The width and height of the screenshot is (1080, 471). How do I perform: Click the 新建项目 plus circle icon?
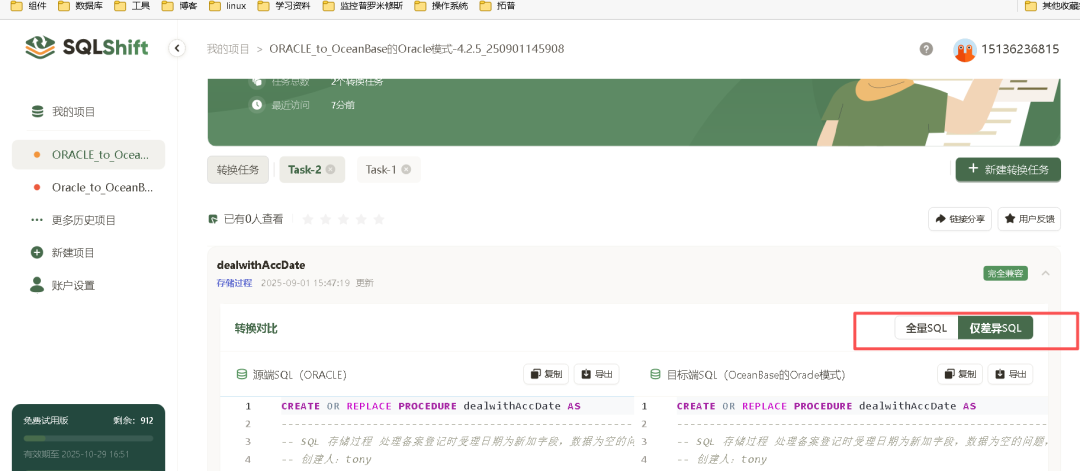[37, 253]
